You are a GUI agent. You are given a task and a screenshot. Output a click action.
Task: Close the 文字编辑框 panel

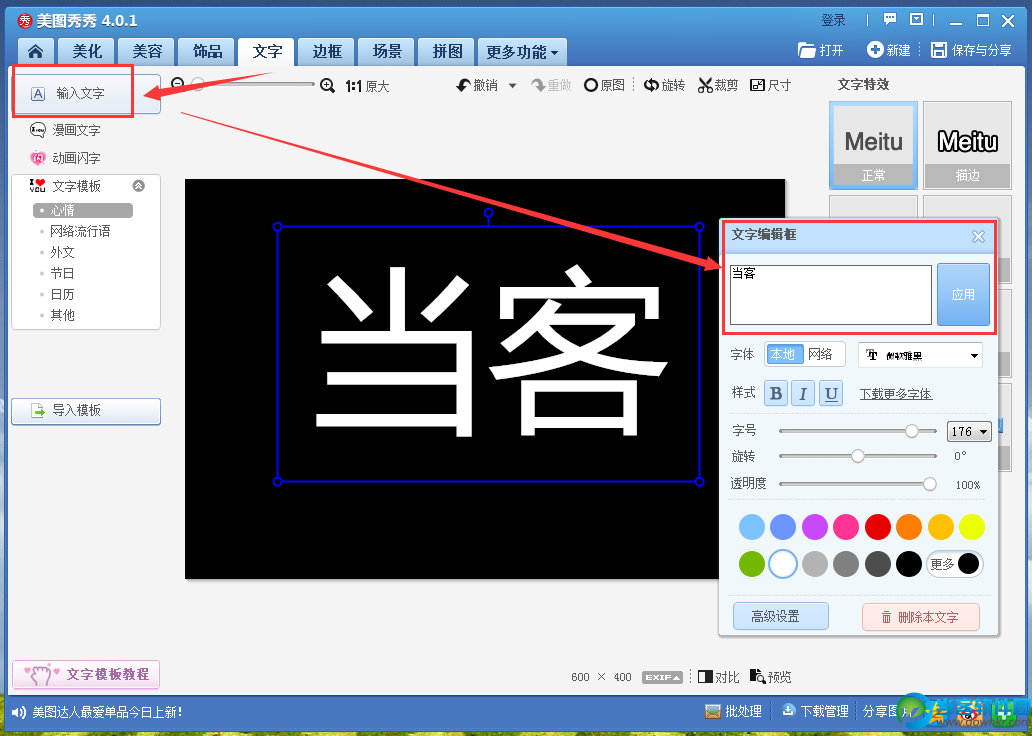pos(978,236)
